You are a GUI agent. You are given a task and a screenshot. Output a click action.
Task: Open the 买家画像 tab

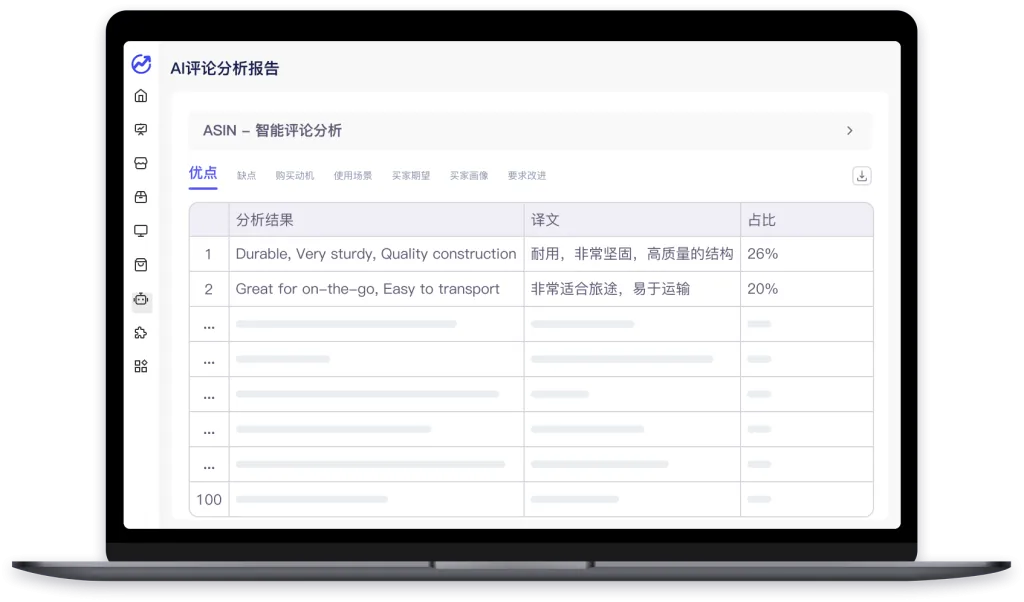click(x=469, y=176)
